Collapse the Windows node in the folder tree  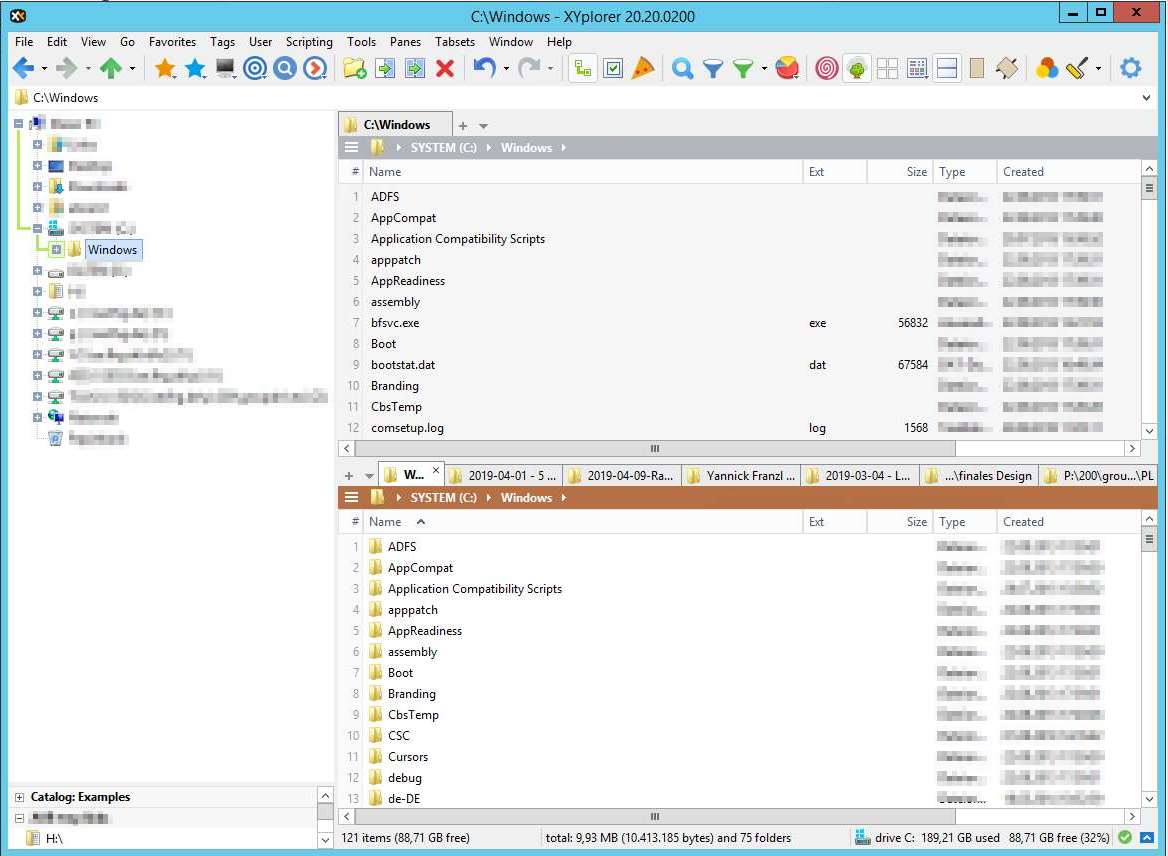56,249
